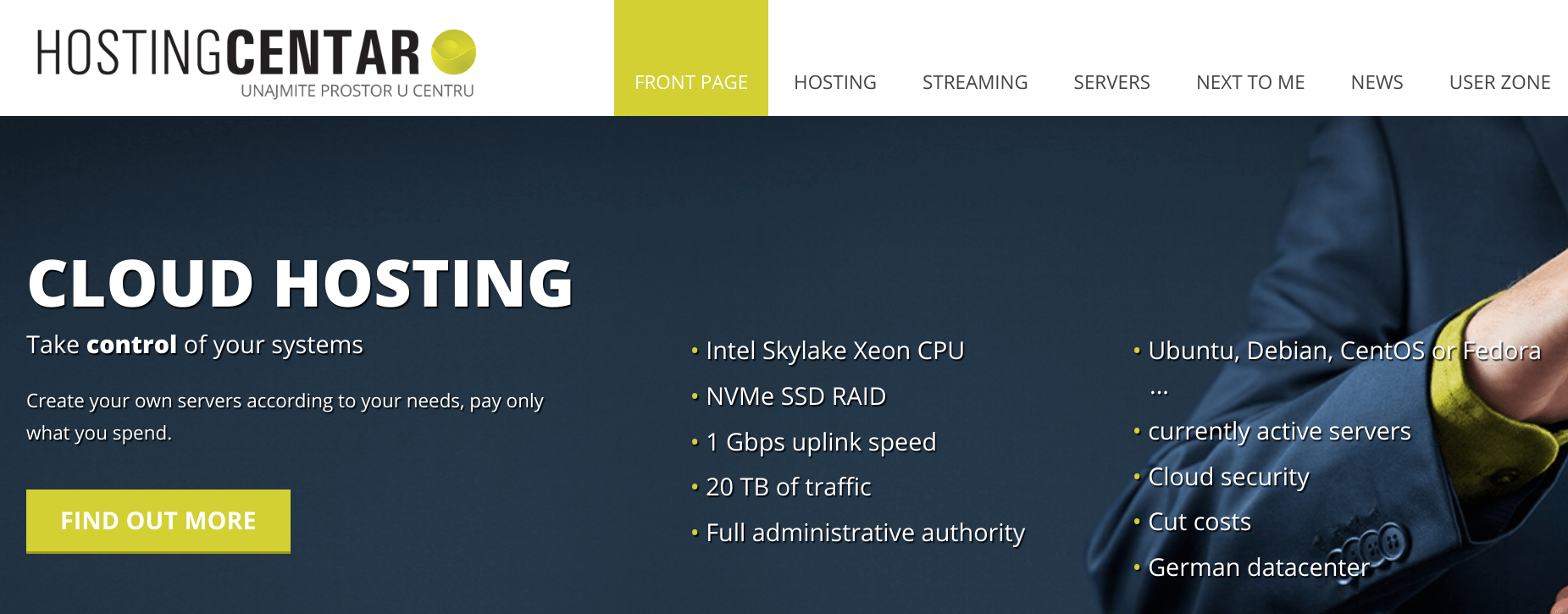This screenshot has width=1568, height=614.
Task: Click 'Intel Skylake Xeon CPU' bullet
Action: pyautogui.click(x=835, y=351)
